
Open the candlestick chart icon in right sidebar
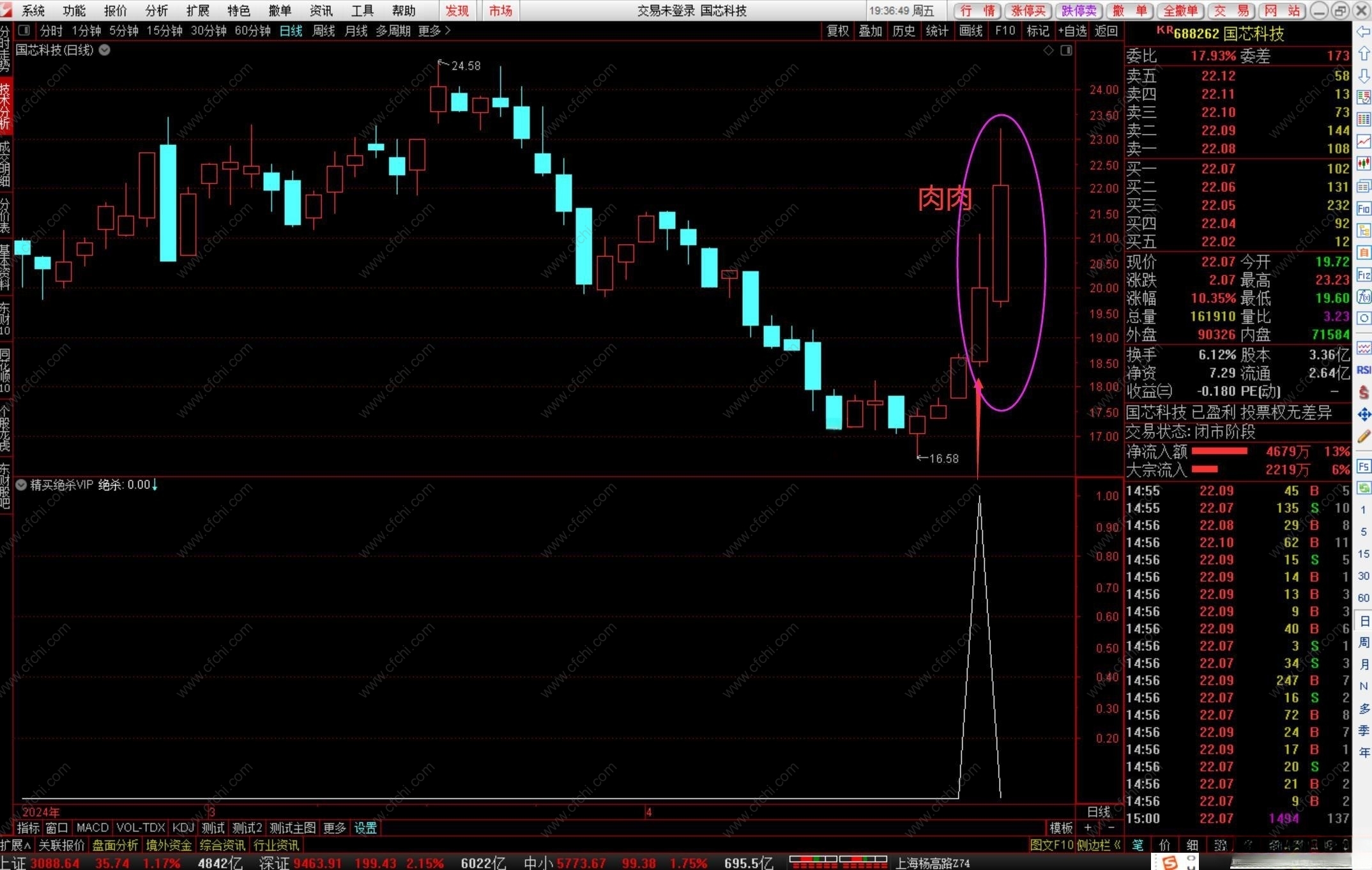[x=1364, y=164]
